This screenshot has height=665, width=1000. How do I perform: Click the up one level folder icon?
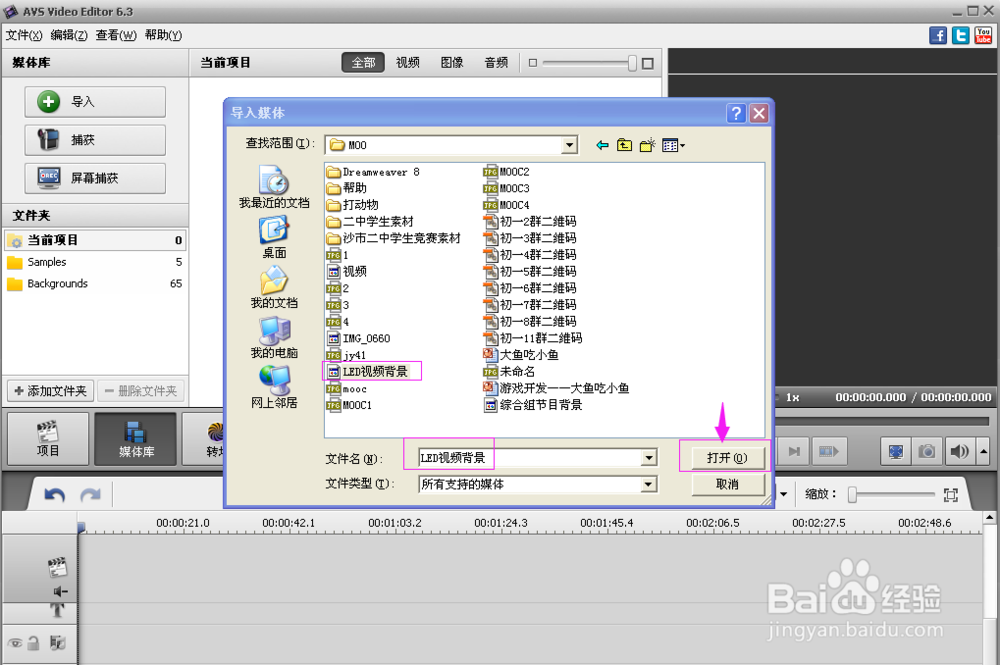click(x=623, y=144)
